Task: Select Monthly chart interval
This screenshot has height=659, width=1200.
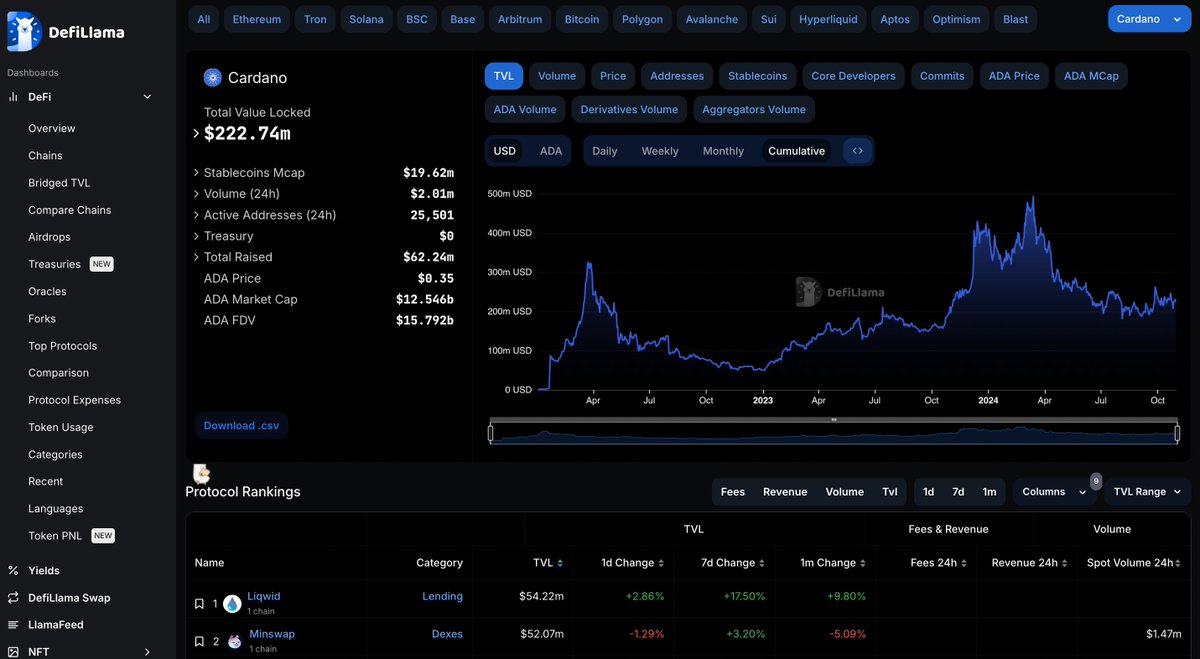Action: [x=723, y=151]
